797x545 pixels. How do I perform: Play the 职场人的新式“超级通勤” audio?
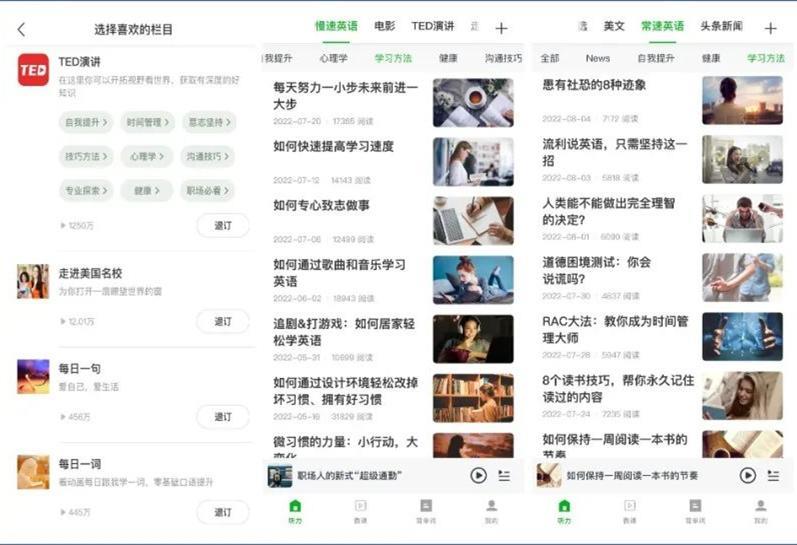click(478, 475)
